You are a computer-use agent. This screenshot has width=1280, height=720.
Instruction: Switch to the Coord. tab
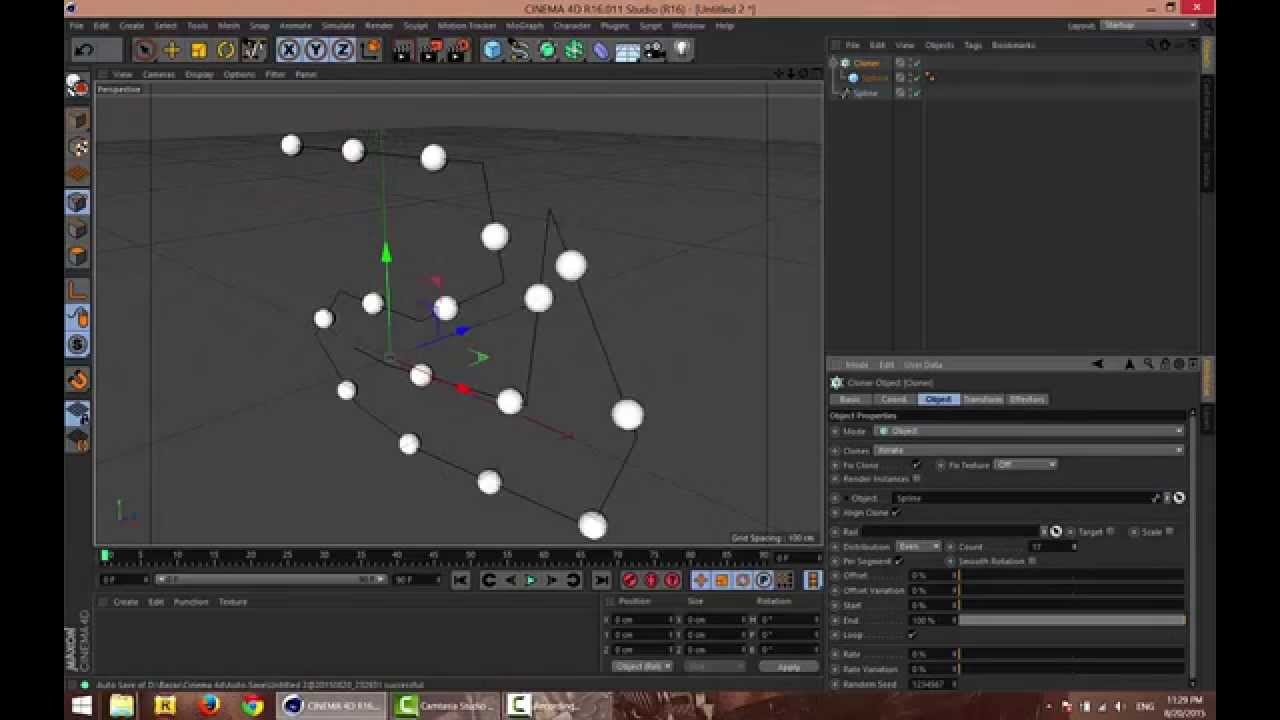pyautogui.click(x=893, y=399)
